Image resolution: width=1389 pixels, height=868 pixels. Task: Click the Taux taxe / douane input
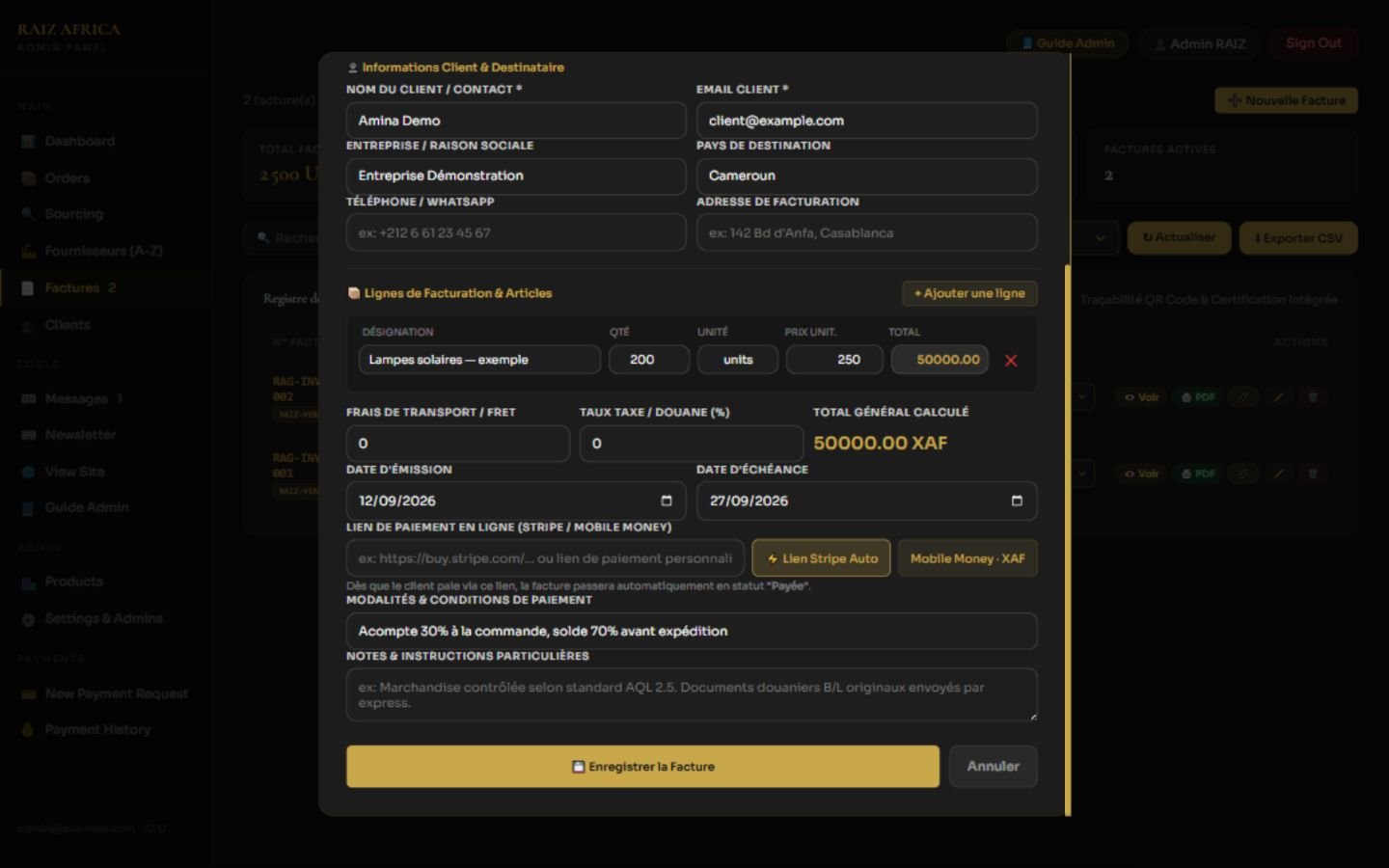coord(692,444)
